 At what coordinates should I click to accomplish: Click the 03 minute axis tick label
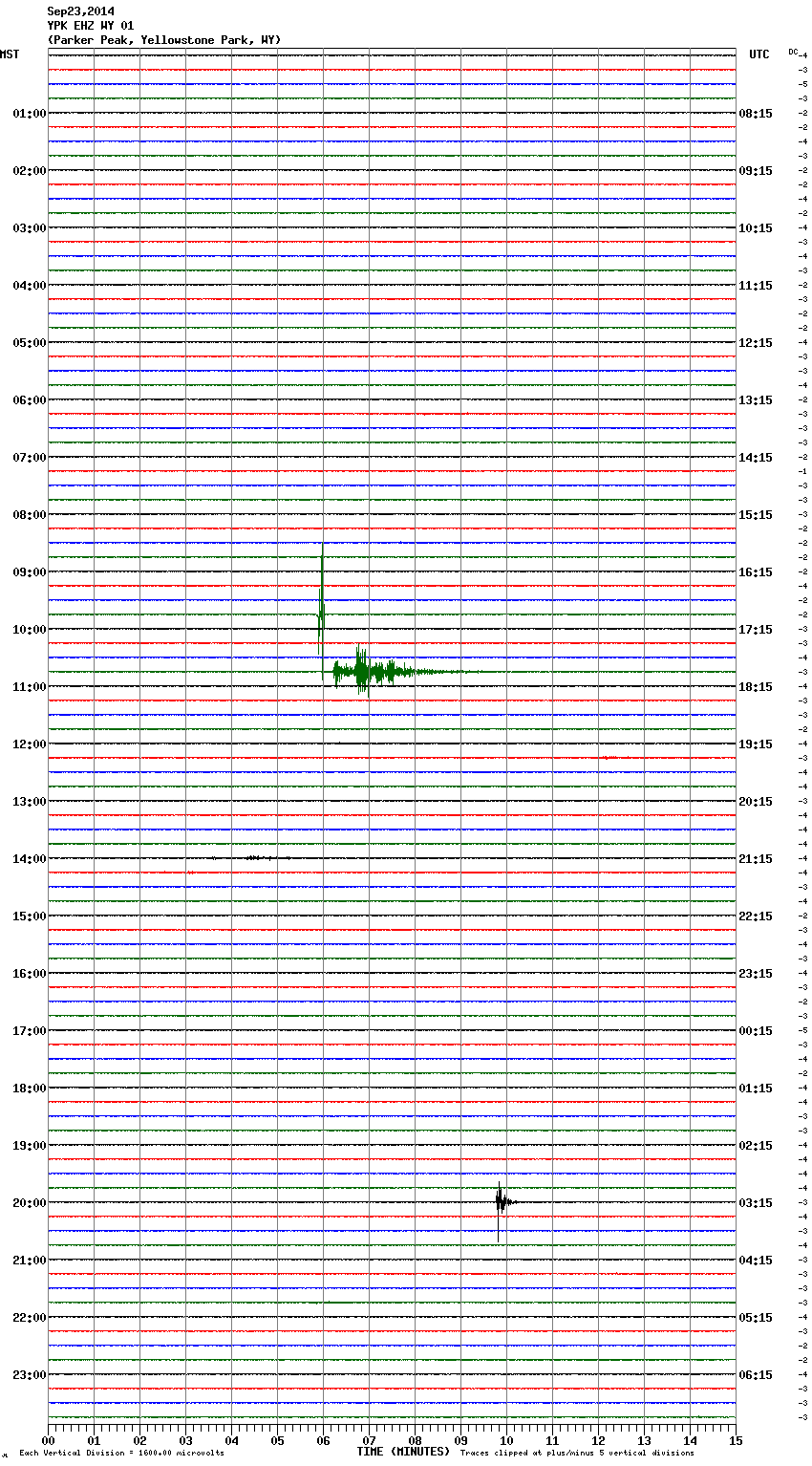click(185, 1440)
